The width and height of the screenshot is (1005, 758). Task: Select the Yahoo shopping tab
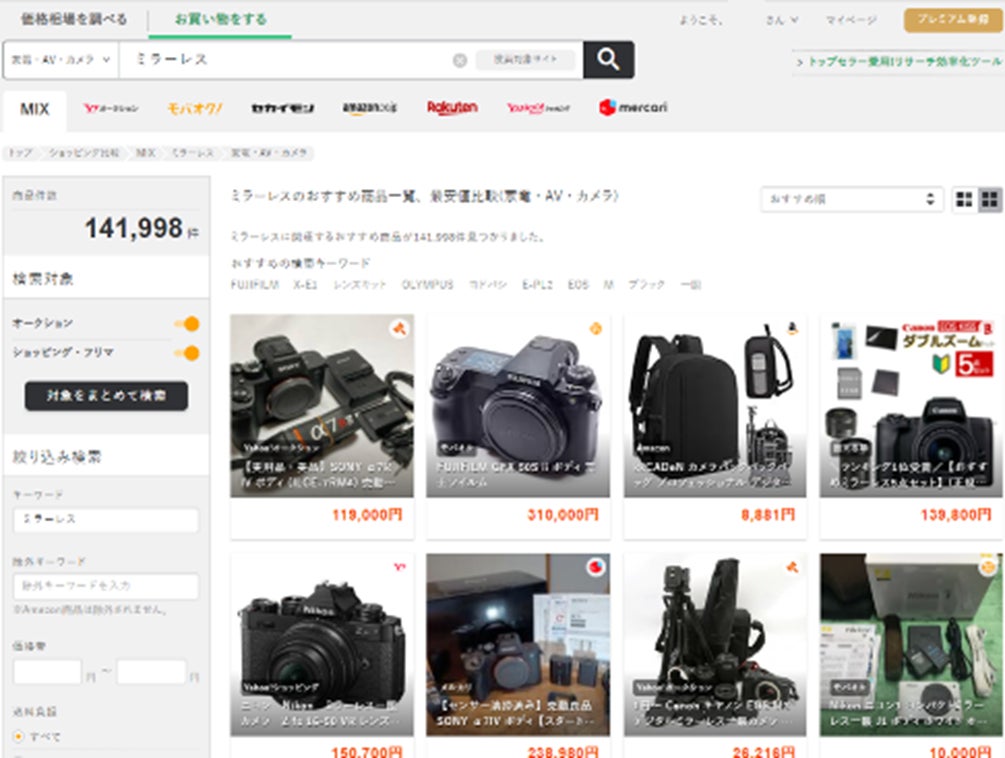(538, 108)
